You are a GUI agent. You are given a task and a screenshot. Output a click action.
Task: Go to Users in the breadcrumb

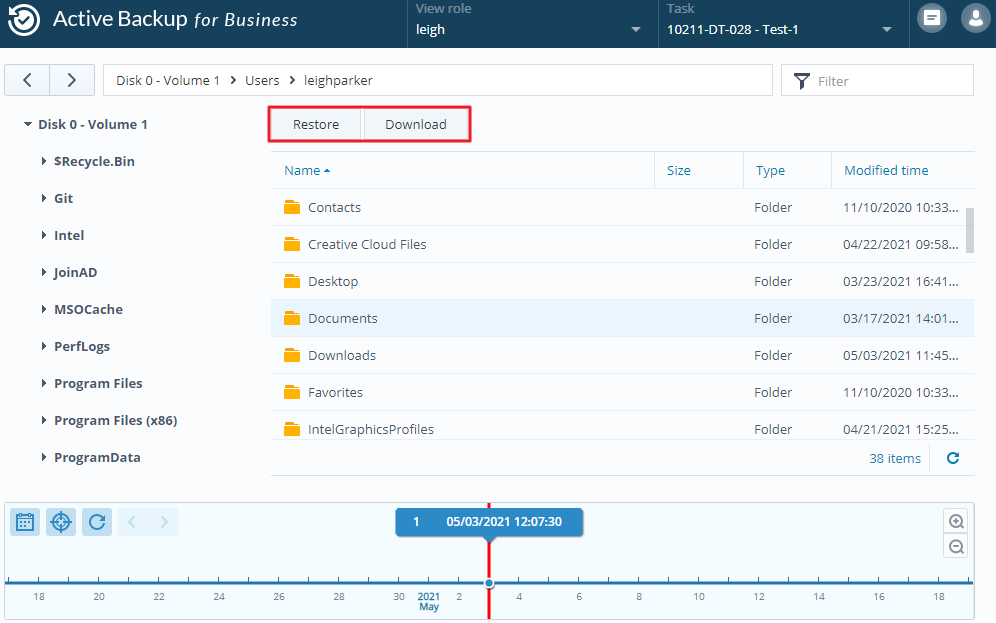(x=262, y=81)
